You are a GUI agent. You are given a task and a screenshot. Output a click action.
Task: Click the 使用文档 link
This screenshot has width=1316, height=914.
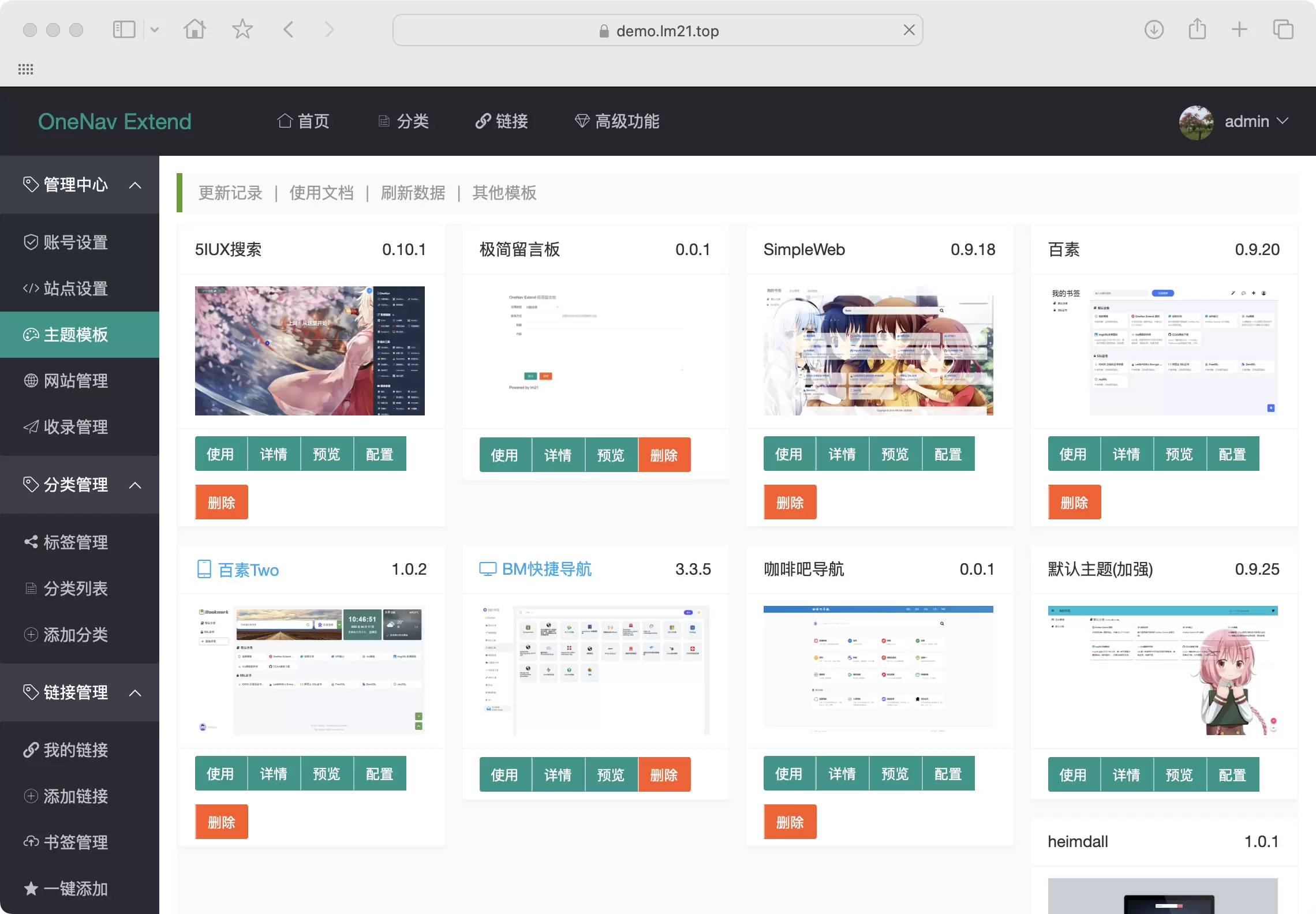322,193
